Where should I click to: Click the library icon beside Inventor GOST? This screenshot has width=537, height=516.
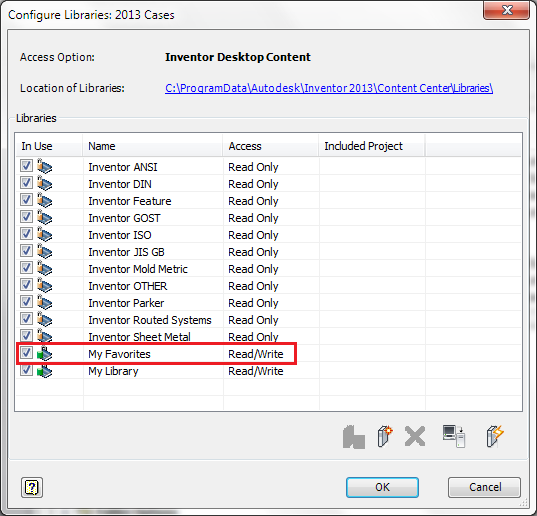coord(45,217)
